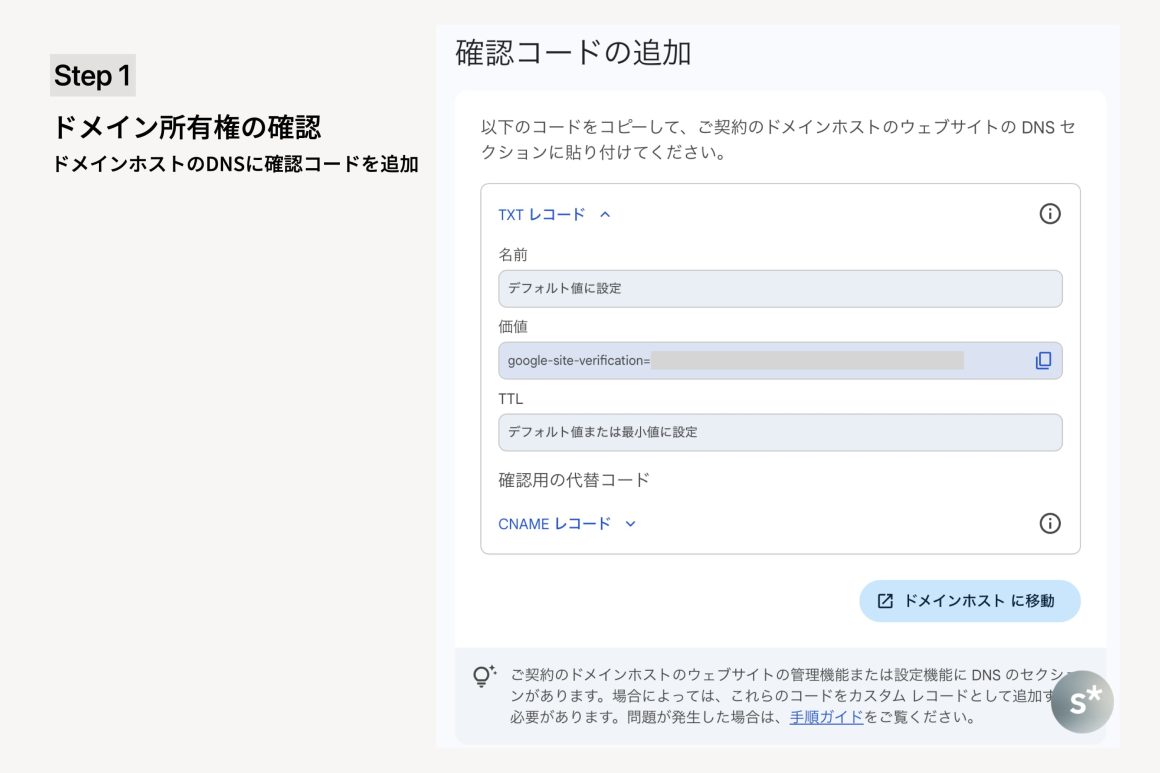Click the greyed-out redacted verification code
Image resolution: width=1160 pixels, height=773 pixels.
point(807,361)
